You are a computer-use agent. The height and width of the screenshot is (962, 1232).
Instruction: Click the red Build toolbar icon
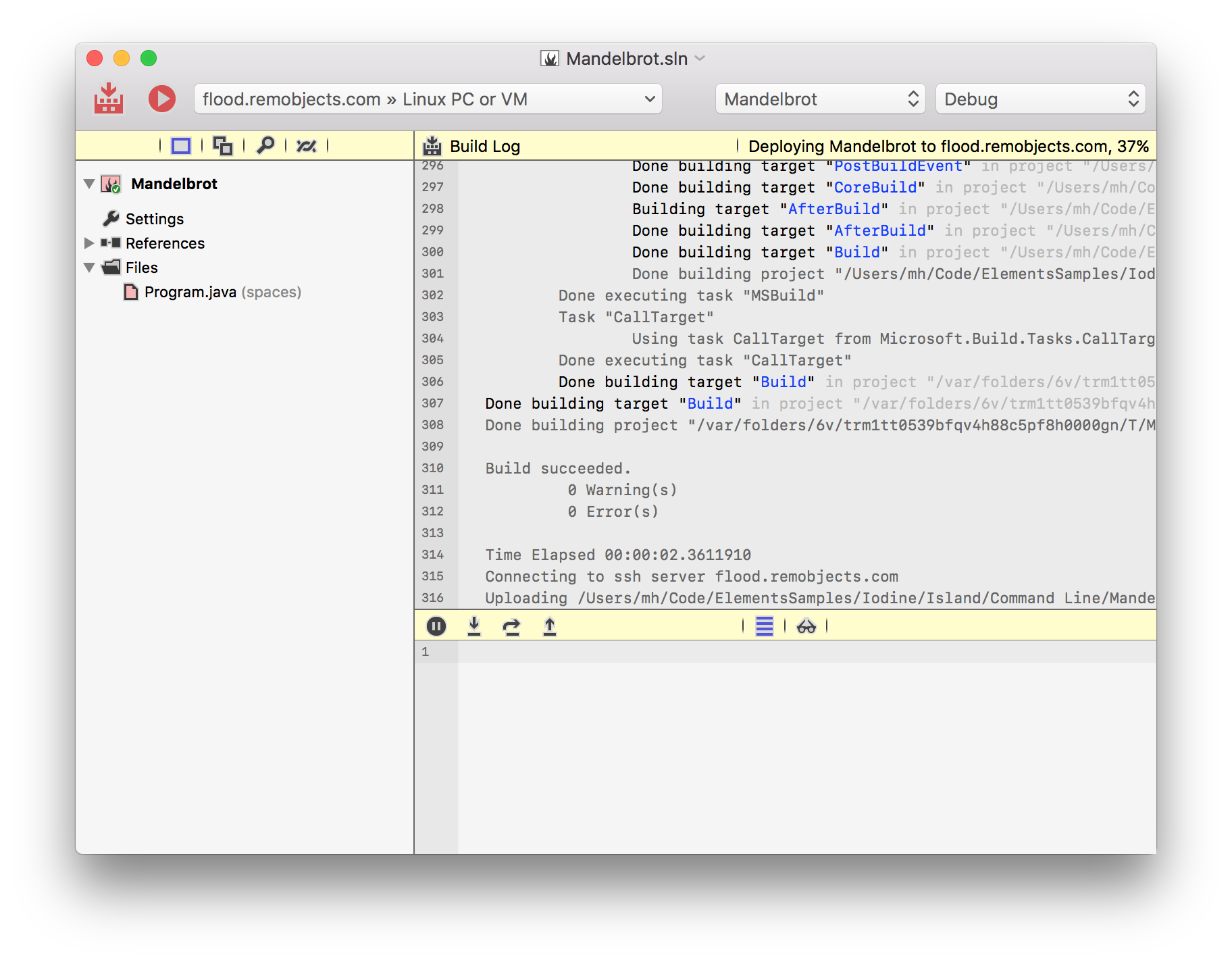click(x=108, y=99)
